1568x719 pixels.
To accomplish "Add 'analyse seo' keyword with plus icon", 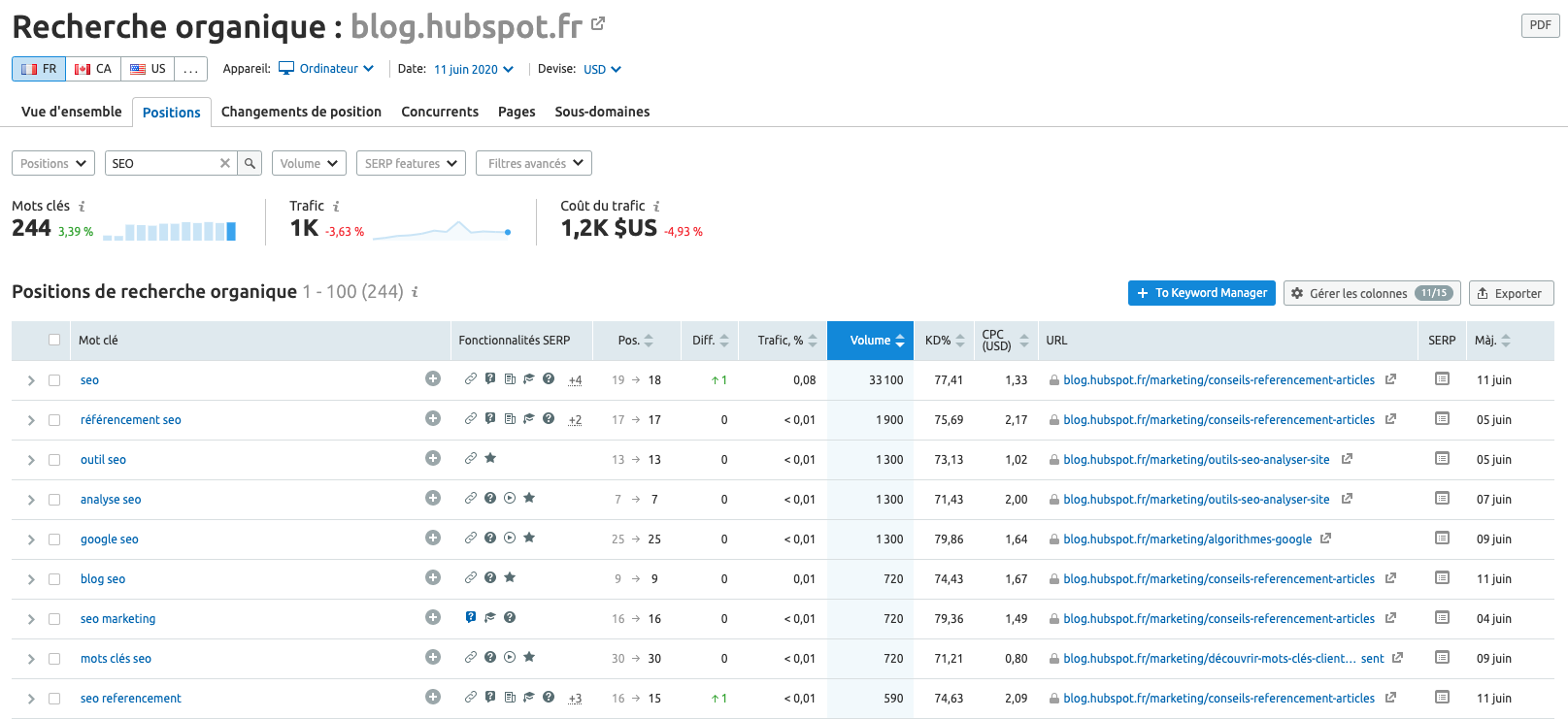I will [x=433, y=498].
